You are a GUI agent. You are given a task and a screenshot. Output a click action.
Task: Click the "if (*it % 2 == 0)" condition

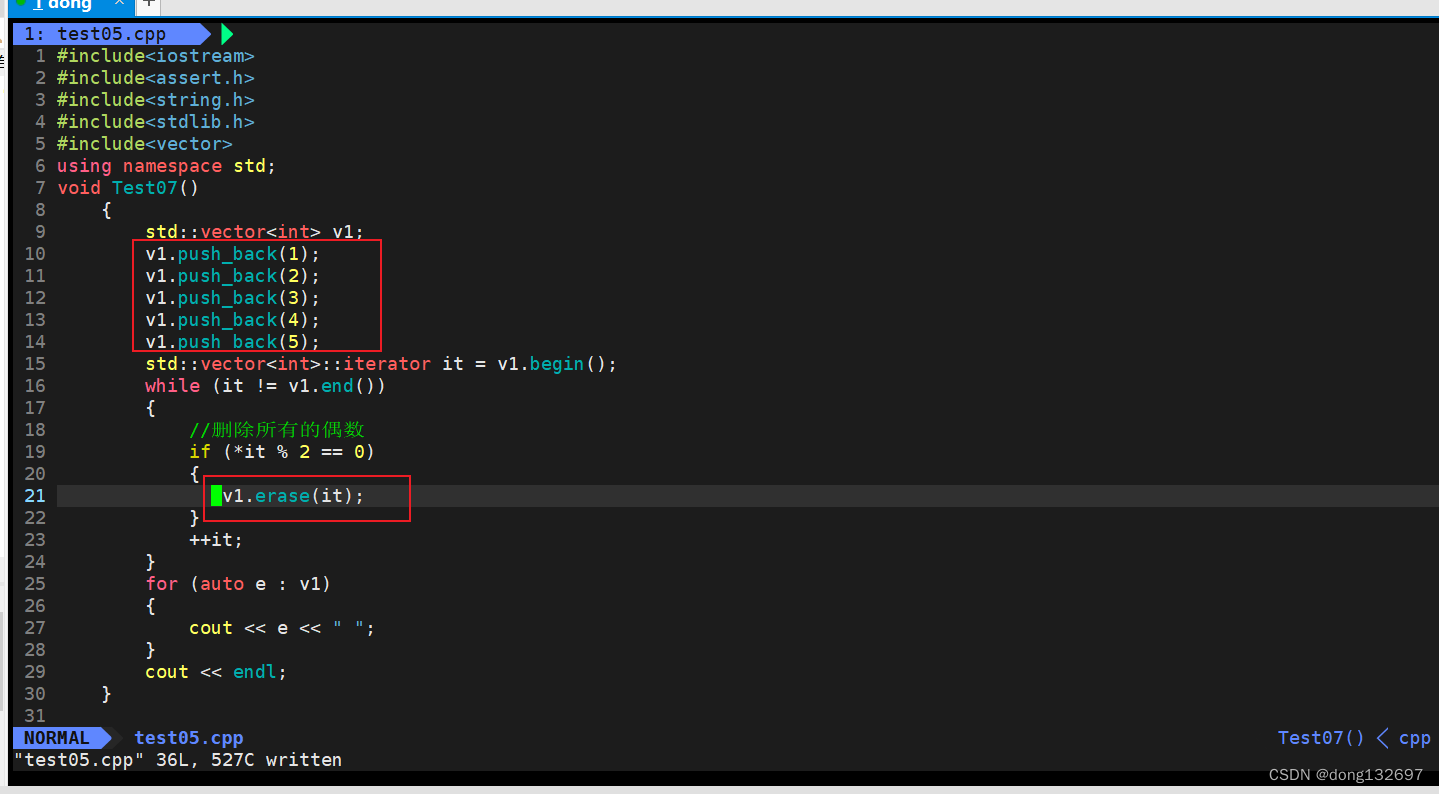click(x=282, y=452)
